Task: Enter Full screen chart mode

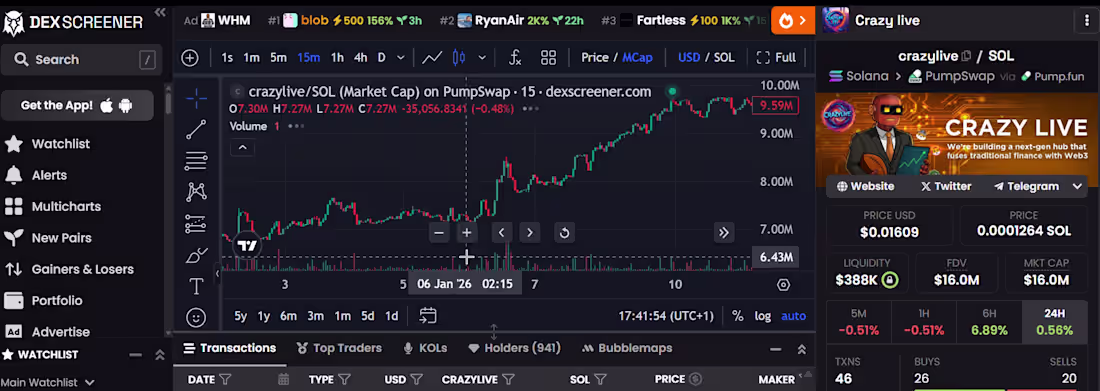Action: coord(776,58)
